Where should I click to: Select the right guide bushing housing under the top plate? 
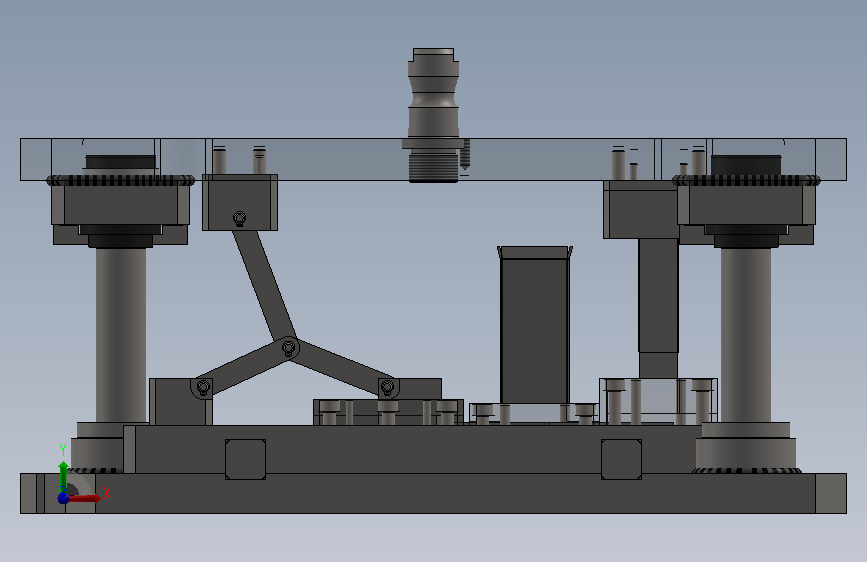pos(746,205)
